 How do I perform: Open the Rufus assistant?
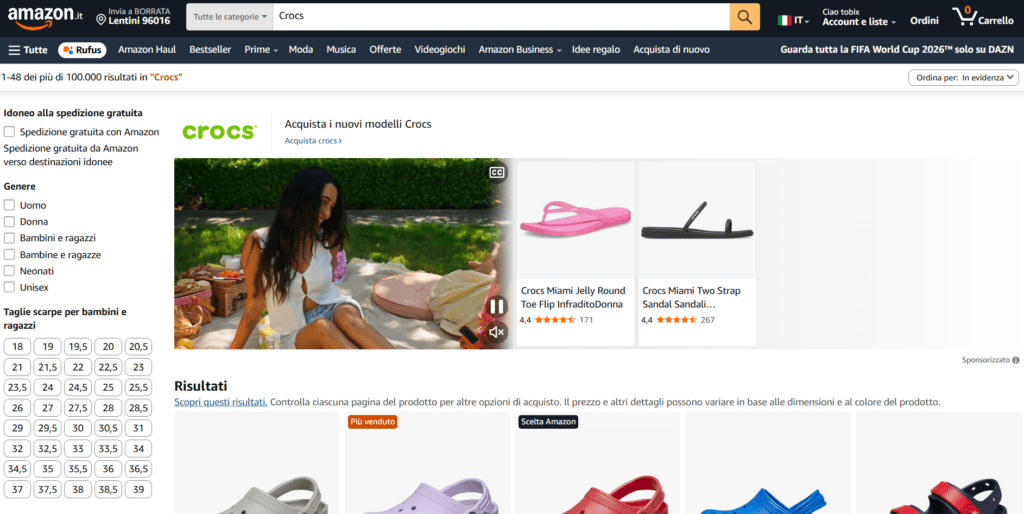click(x=82, y=50)
